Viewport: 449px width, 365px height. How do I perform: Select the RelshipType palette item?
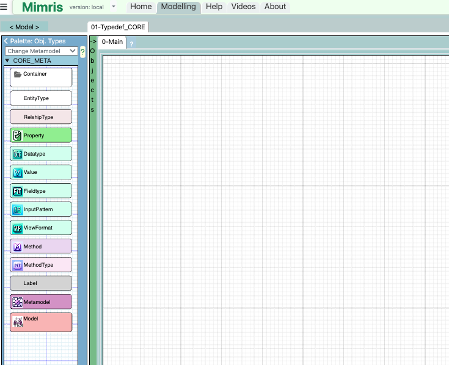coord(41,117)
